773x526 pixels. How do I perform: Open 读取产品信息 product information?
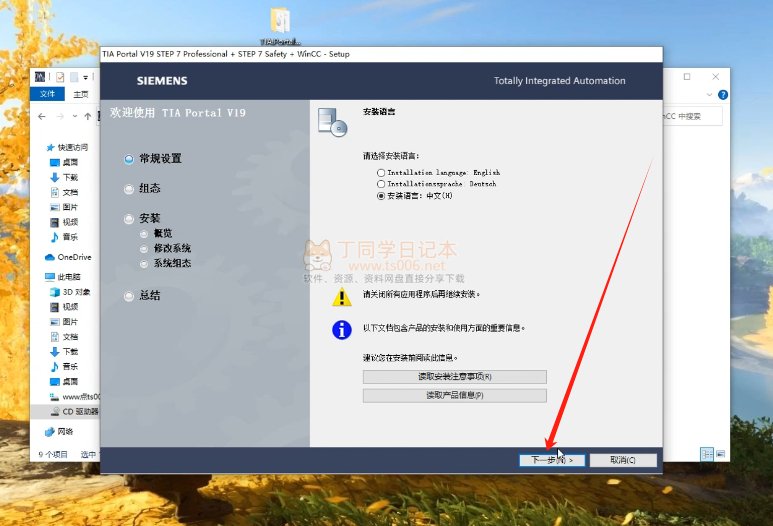(455, 395)
